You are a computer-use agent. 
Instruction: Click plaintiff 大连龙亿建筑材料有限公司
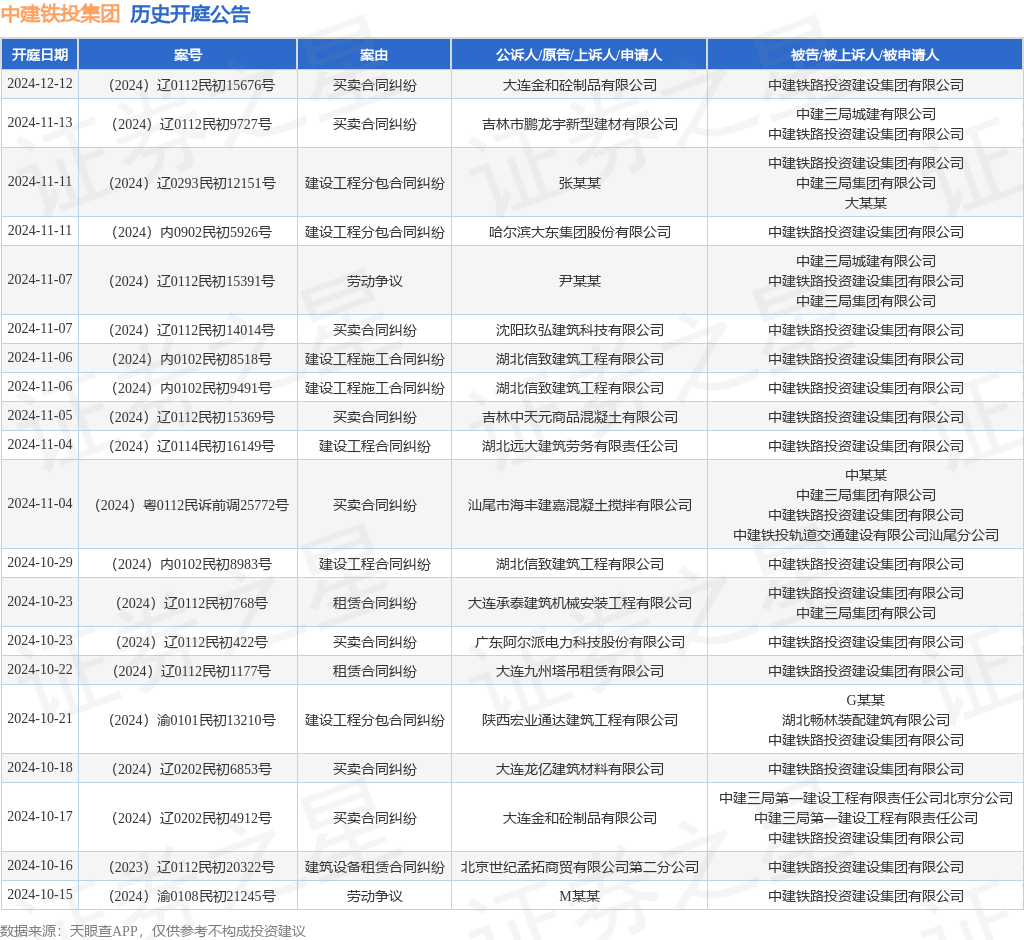(x=580, y=769)
